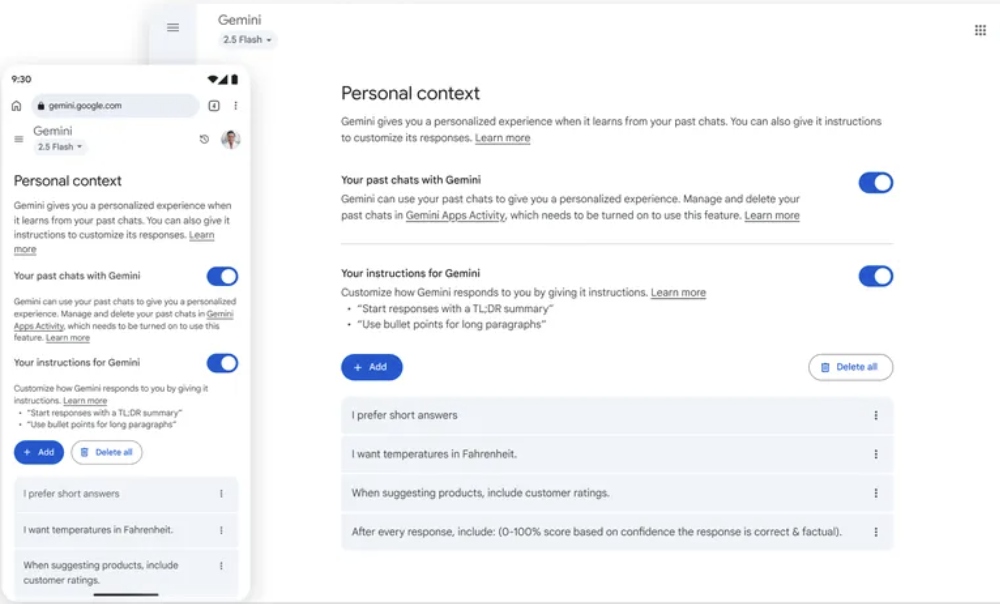1000x604 pixels.
Task: Open the Gemini Apps Activity link on desktop
Action: coord(455,216)
